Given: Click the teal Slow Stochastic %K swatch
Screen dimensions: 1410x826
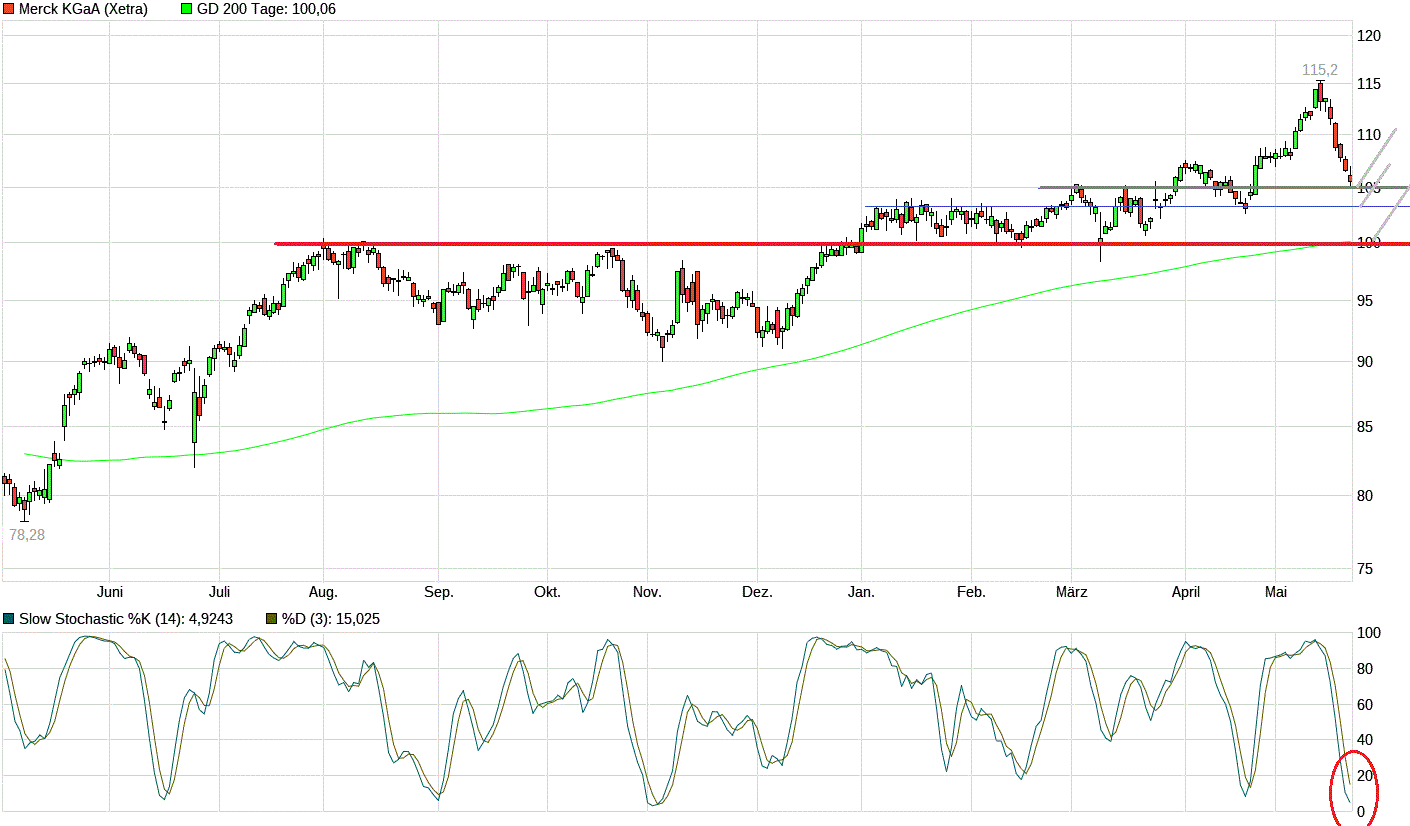Looking at the screenshot, I should [x=9, y=619].
